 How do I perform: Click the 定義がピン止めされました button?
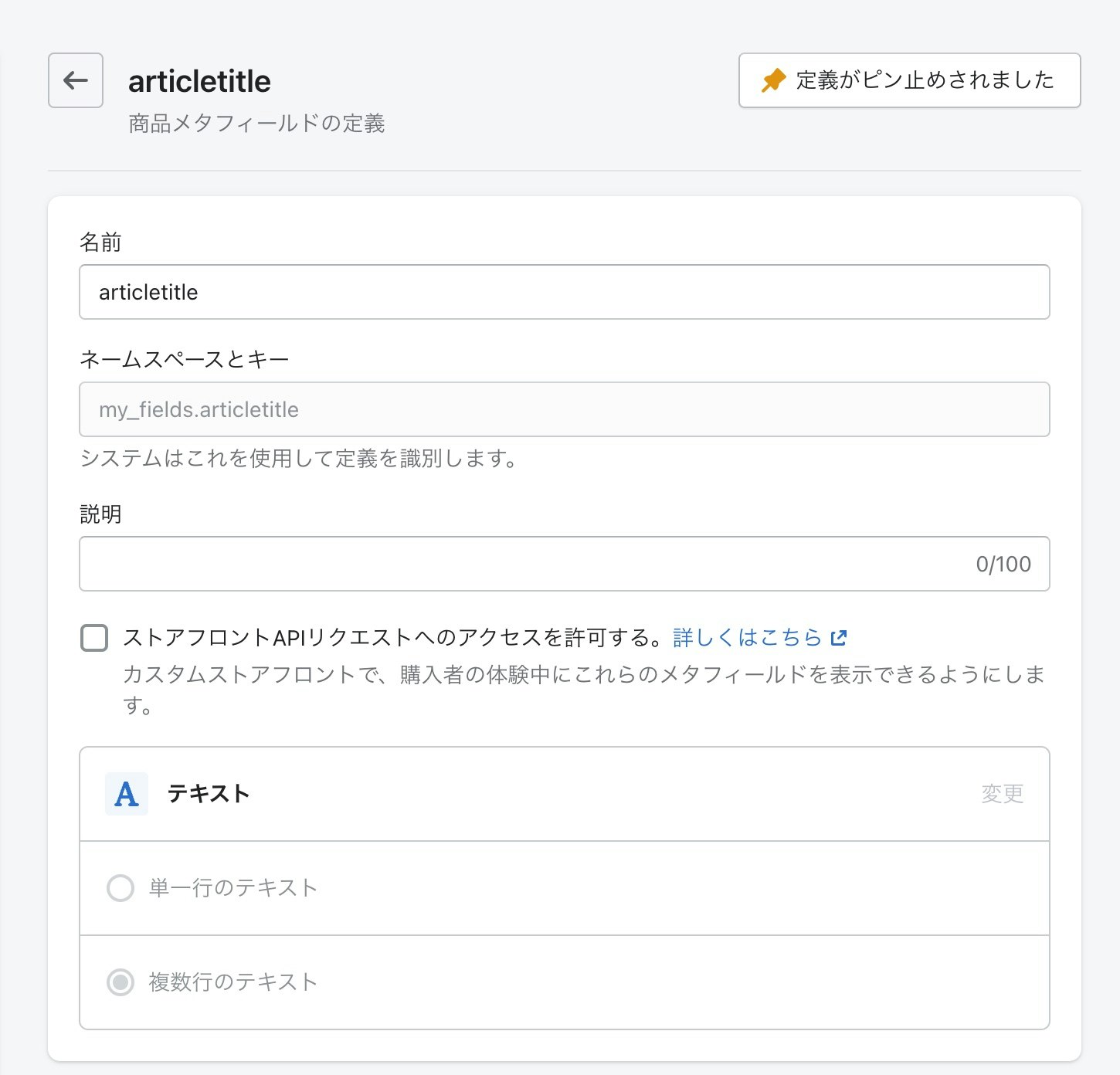pos(910,80)
